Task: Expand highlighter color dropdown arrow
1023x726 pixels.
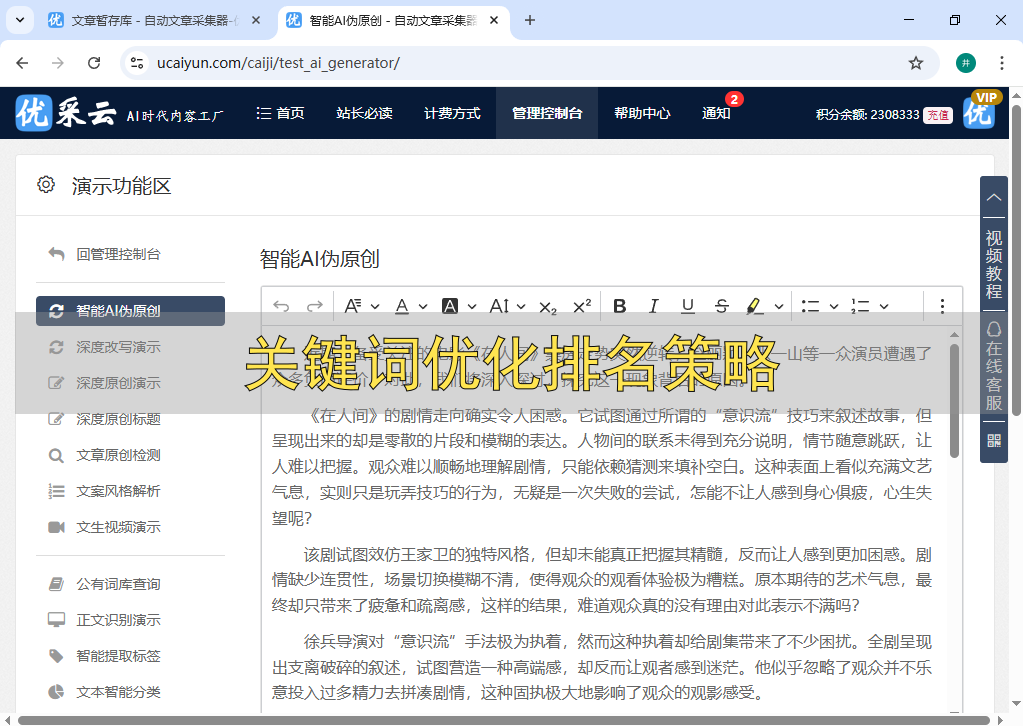Action: pyautogui.click(x=779, y=307)
